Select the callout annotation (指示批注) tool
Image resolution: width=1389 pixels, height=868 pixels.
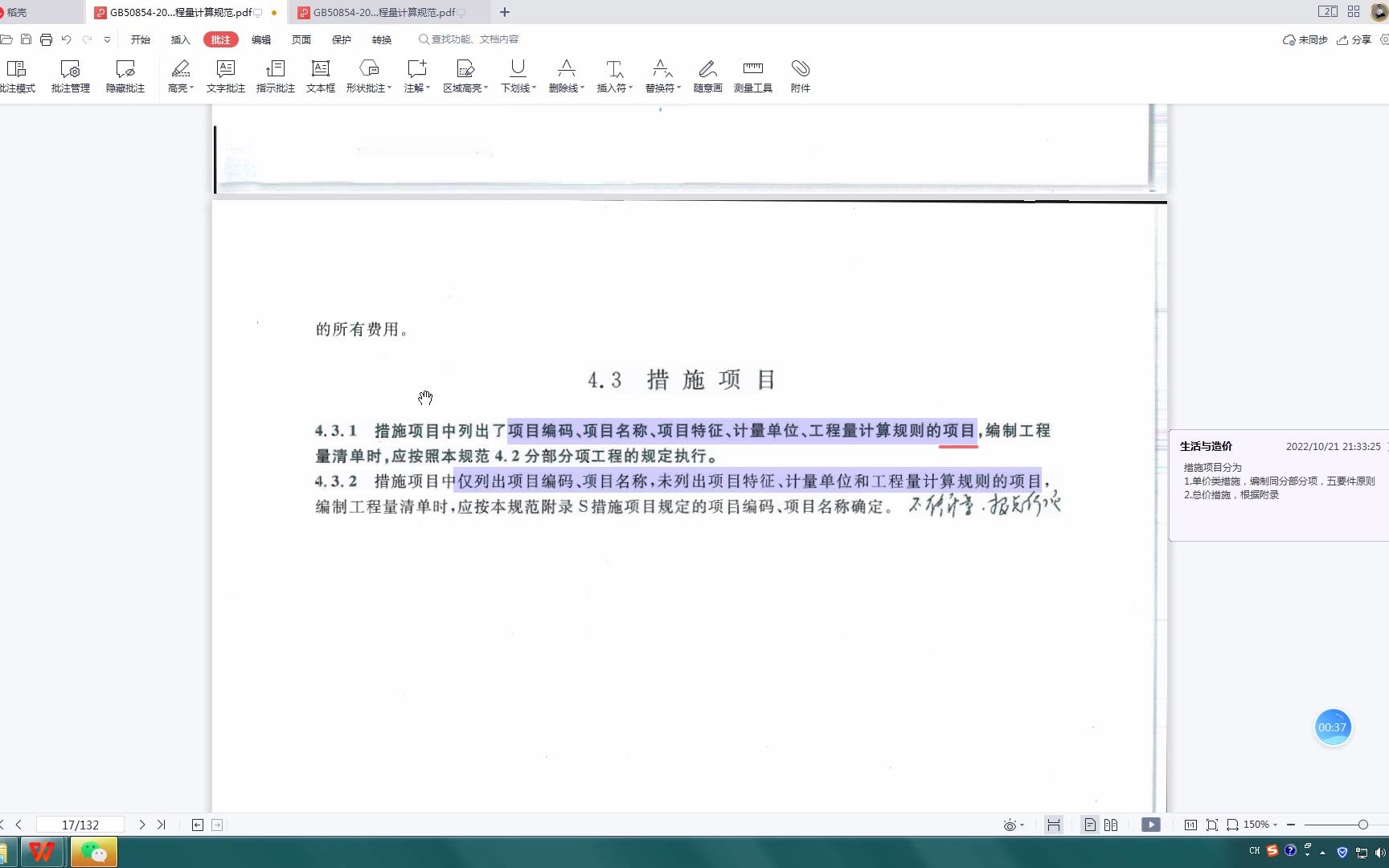[x=276, y=76]
